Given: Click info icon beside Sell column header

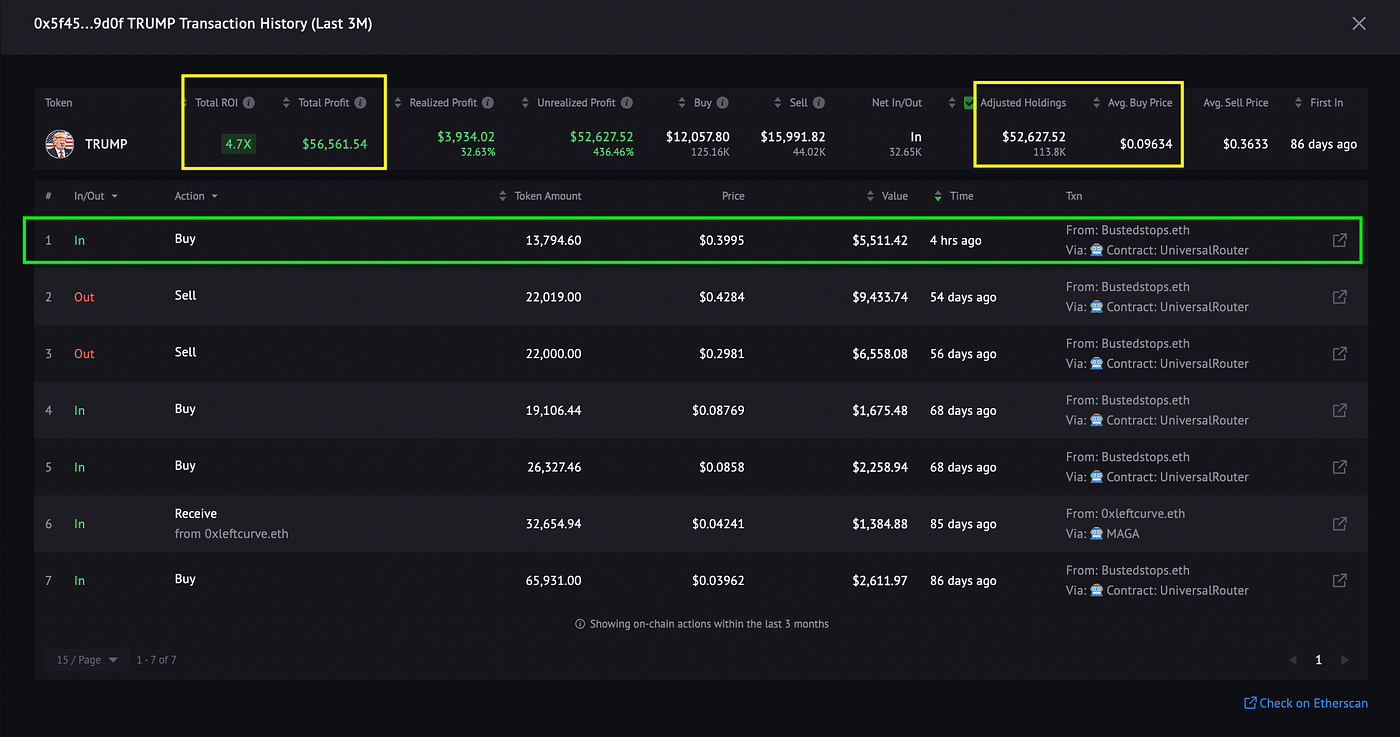Looking at the screenshot, I should tap(819, 103).
